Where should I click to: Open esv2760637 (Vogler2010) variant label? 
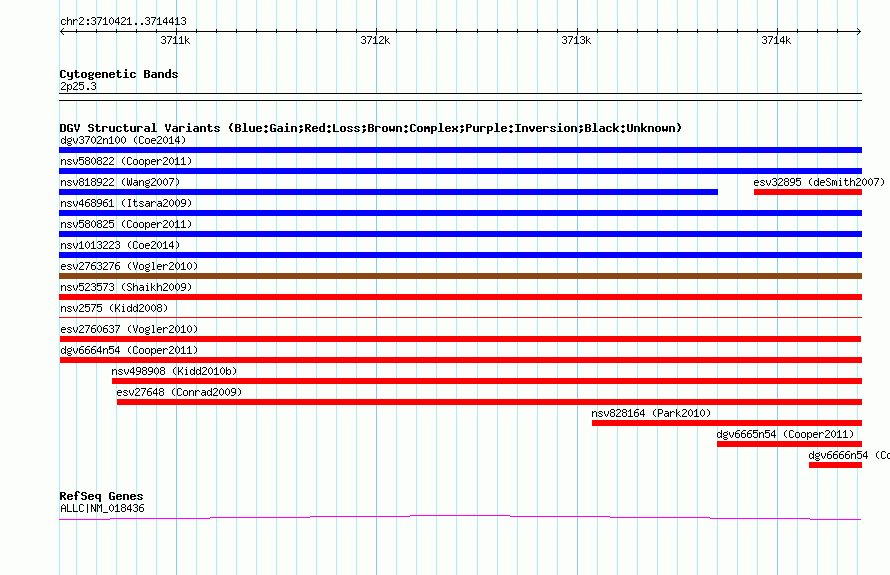pyautogui.click(x=129, y=329)
